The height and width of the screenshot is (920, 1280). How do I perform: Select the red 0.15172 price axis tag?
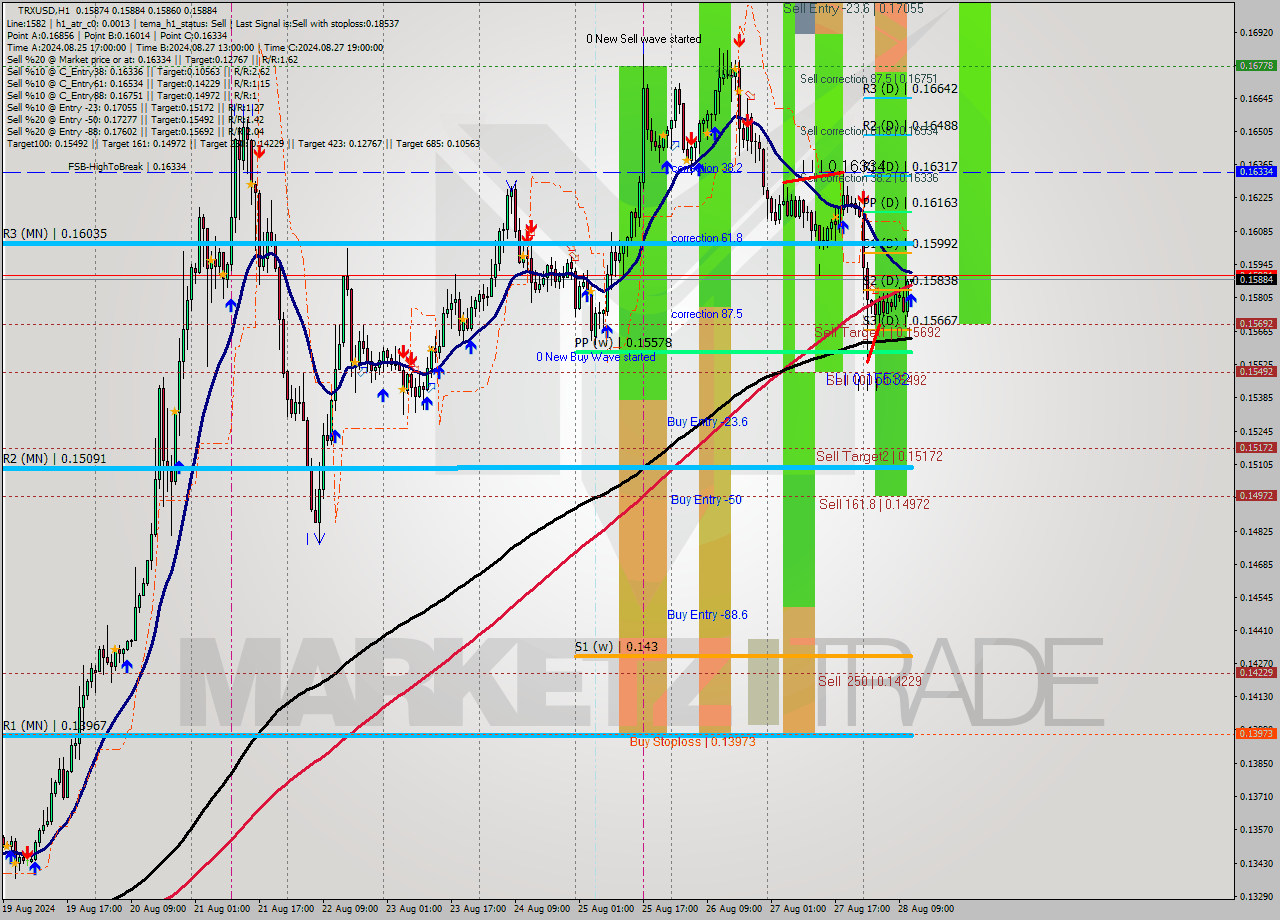tap(1255, 448)
